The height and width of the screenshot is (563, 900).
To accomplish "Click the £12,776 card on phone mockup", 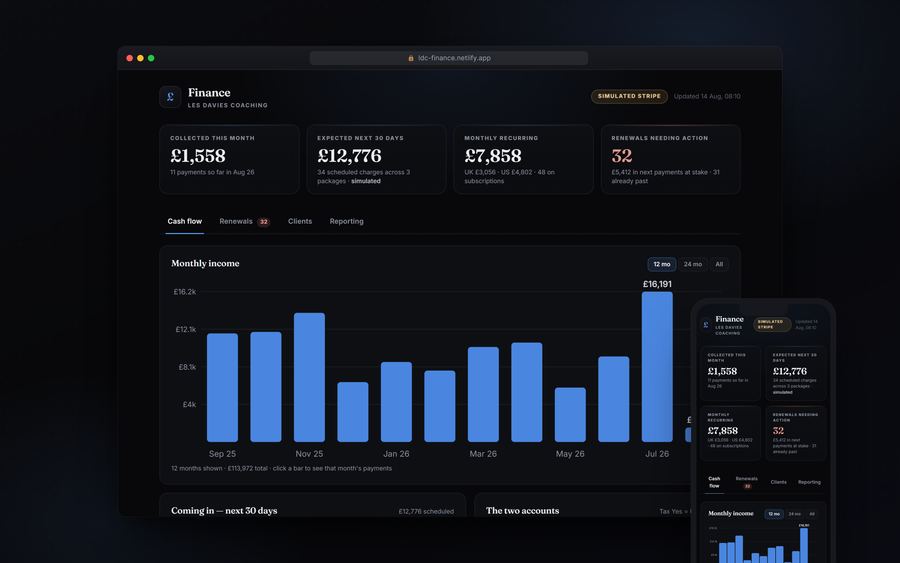I will coord(796,373).
